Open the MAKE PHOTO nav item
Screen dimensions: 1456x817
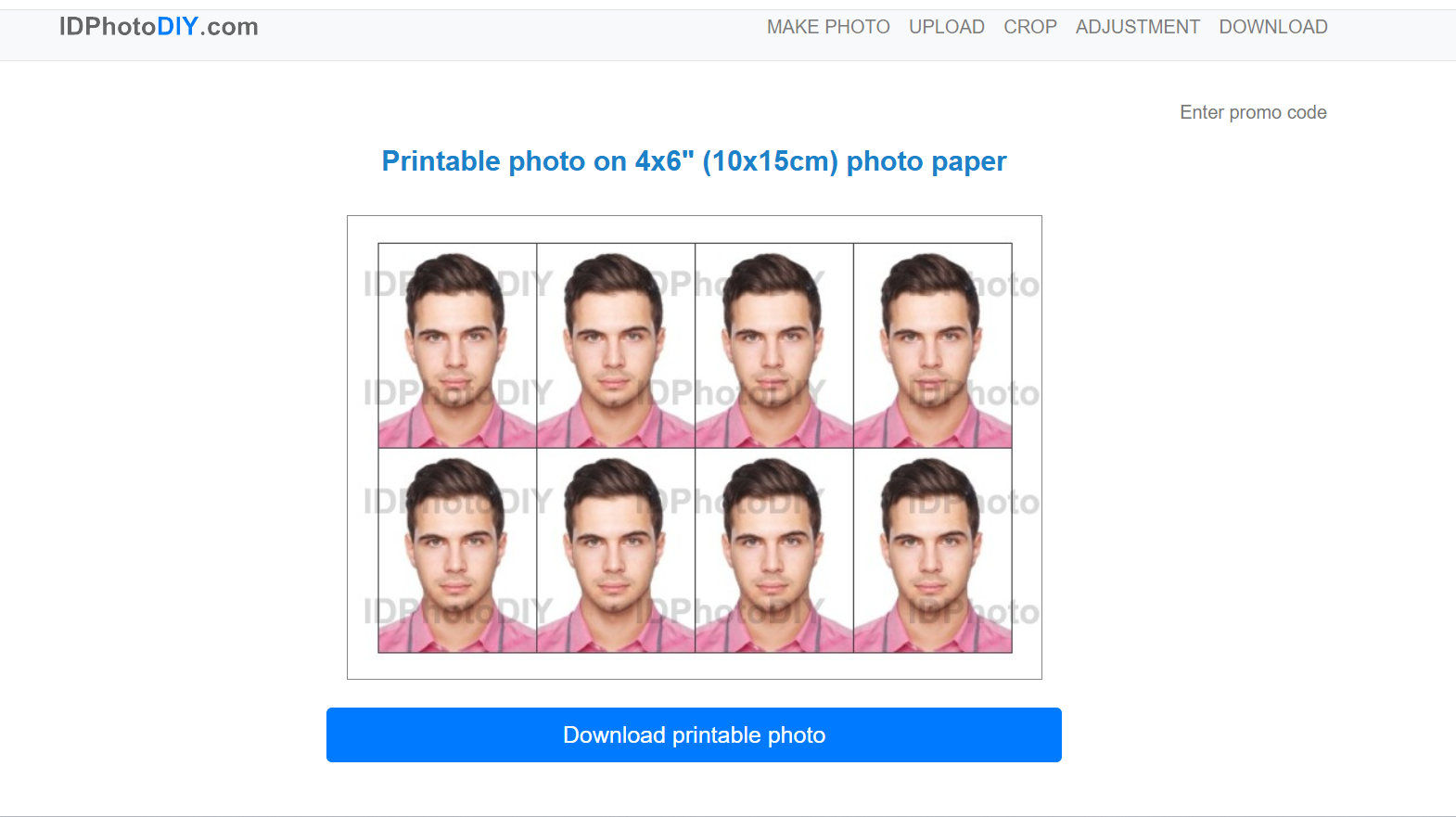(x=827, y=27)
